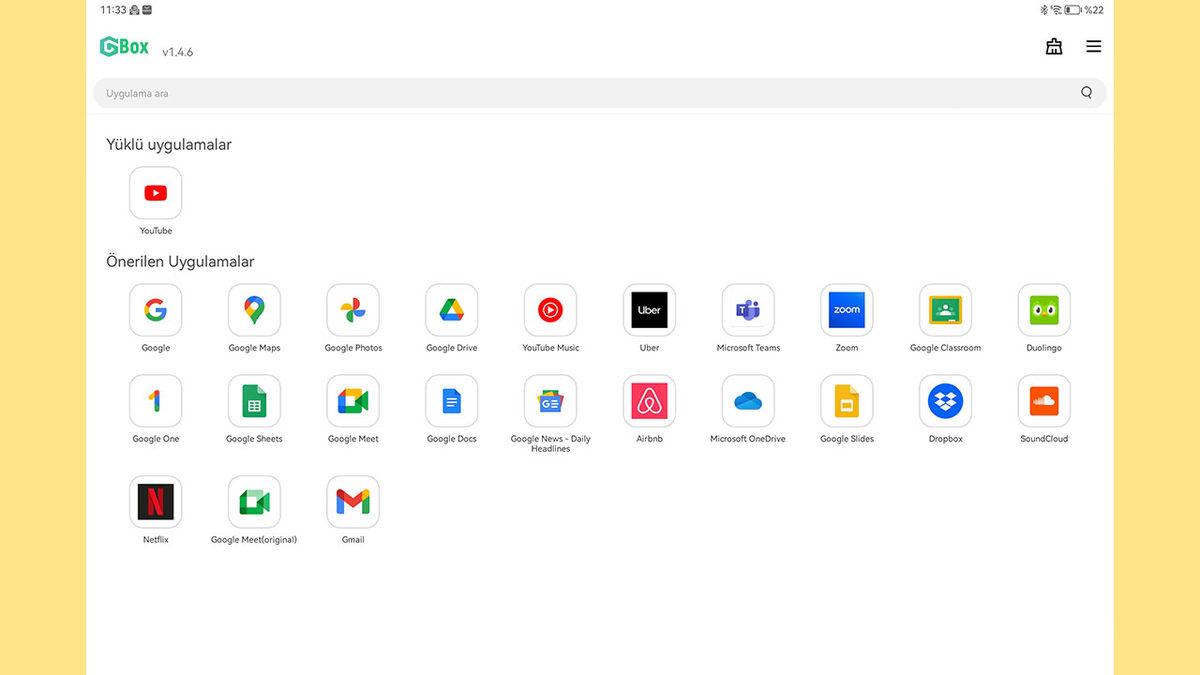This screenshot has height=675, width=1200.
Task: Launch Microsoft Teams app
Action: (x=748, y=310)
